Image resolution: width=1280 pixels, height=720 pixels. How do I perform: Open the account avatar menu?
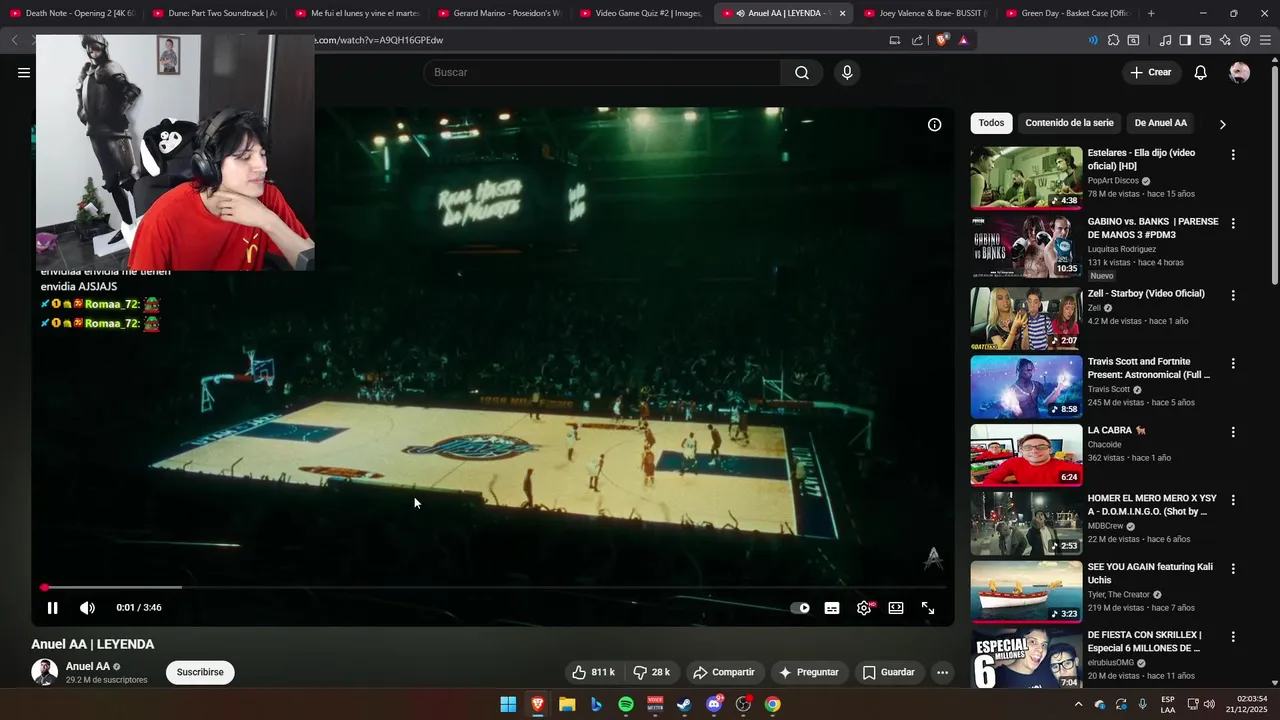[1239, 72]
